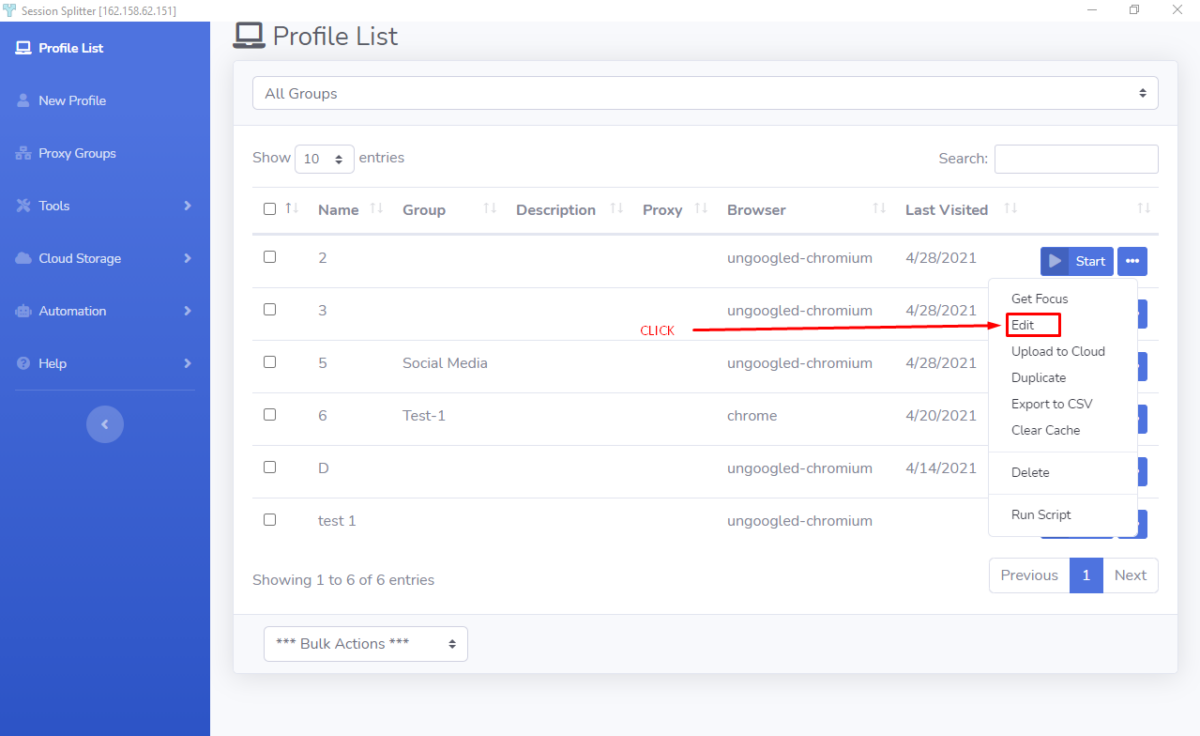
Task: Expand the Show entries count selector
Action: (324, 159)
